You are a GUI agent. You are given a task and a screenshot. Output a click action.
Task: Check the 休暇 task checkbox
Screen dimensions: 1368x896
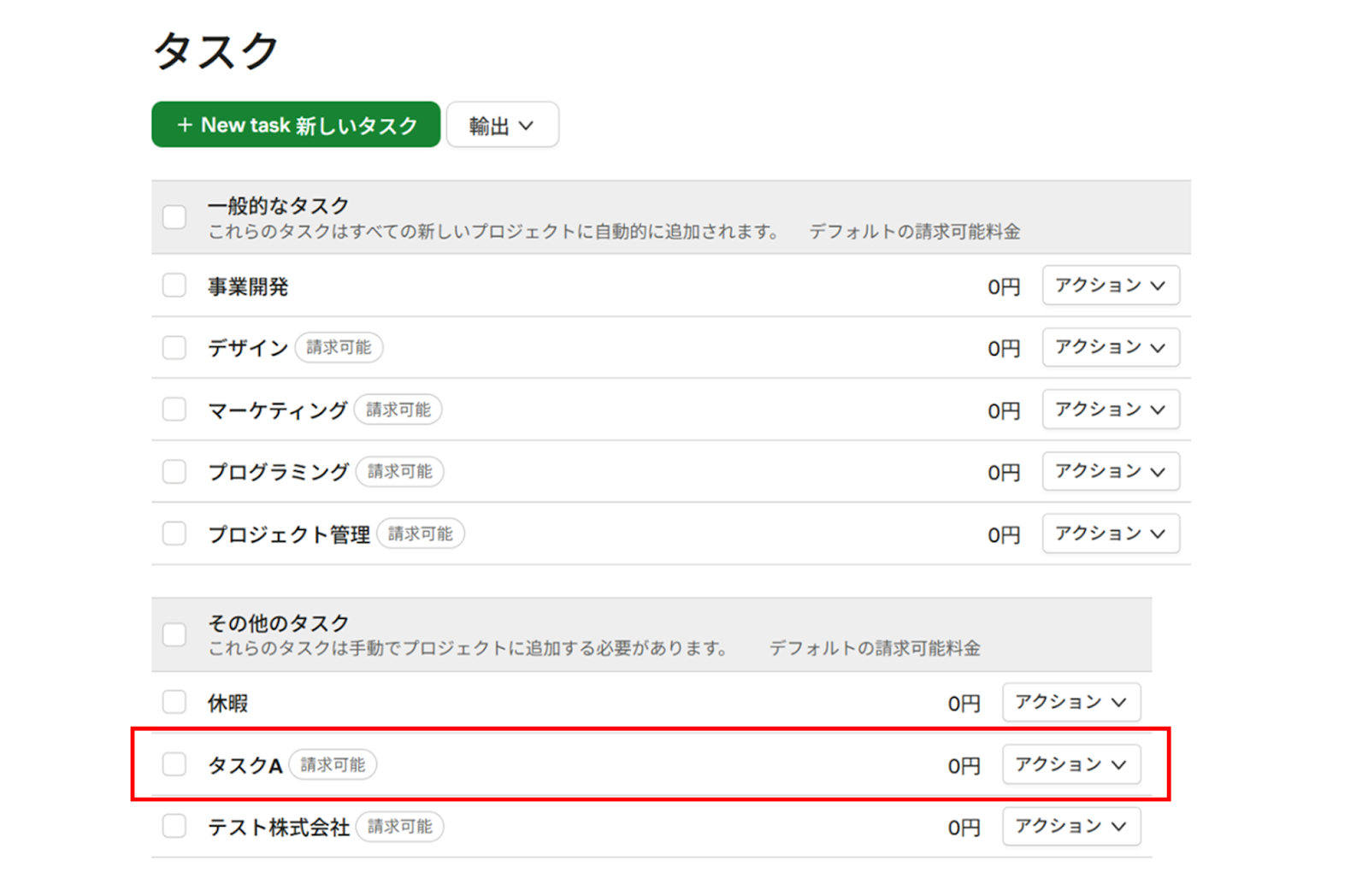(174, 702)
